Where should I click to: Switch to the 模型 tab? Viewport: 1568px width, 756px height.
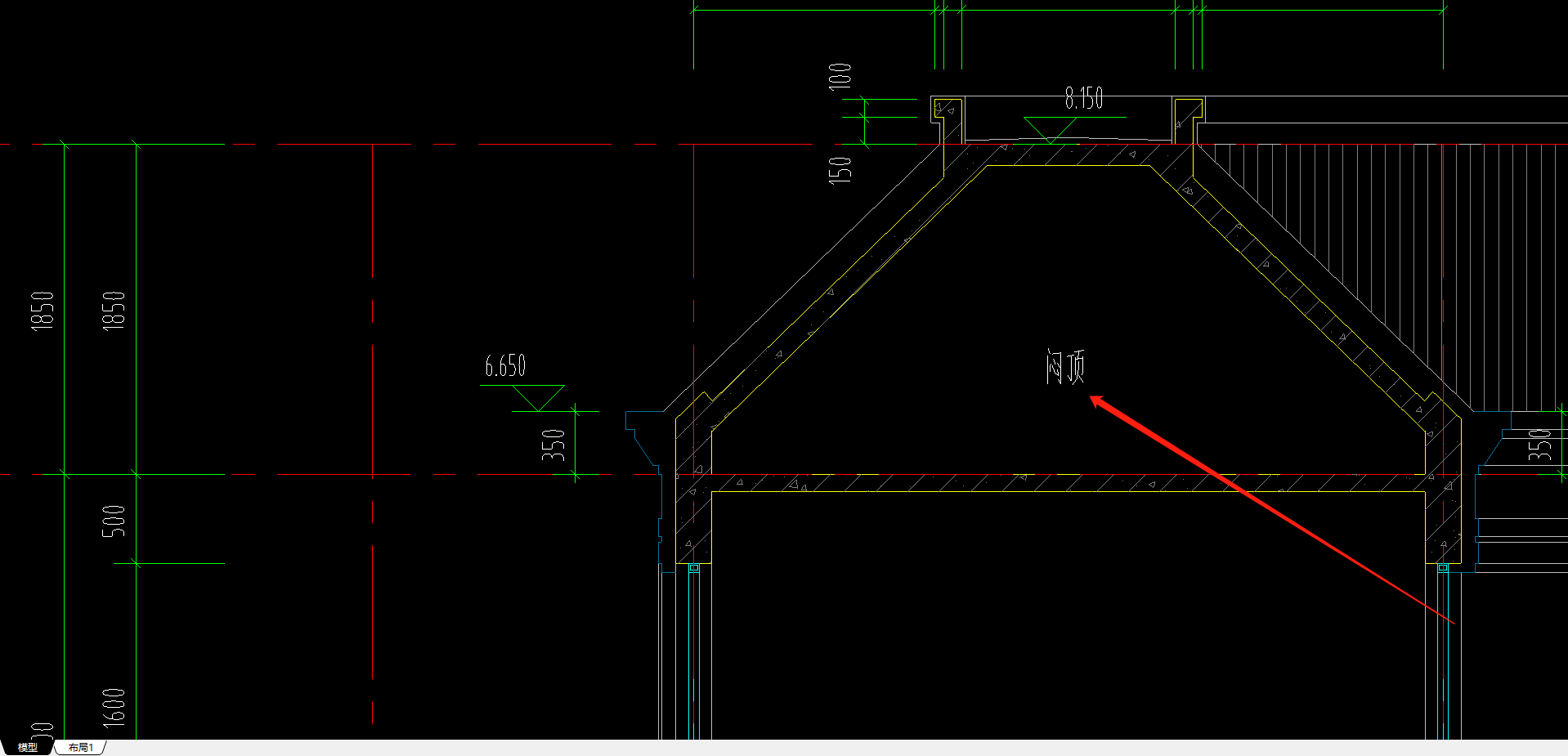(28, 747)
